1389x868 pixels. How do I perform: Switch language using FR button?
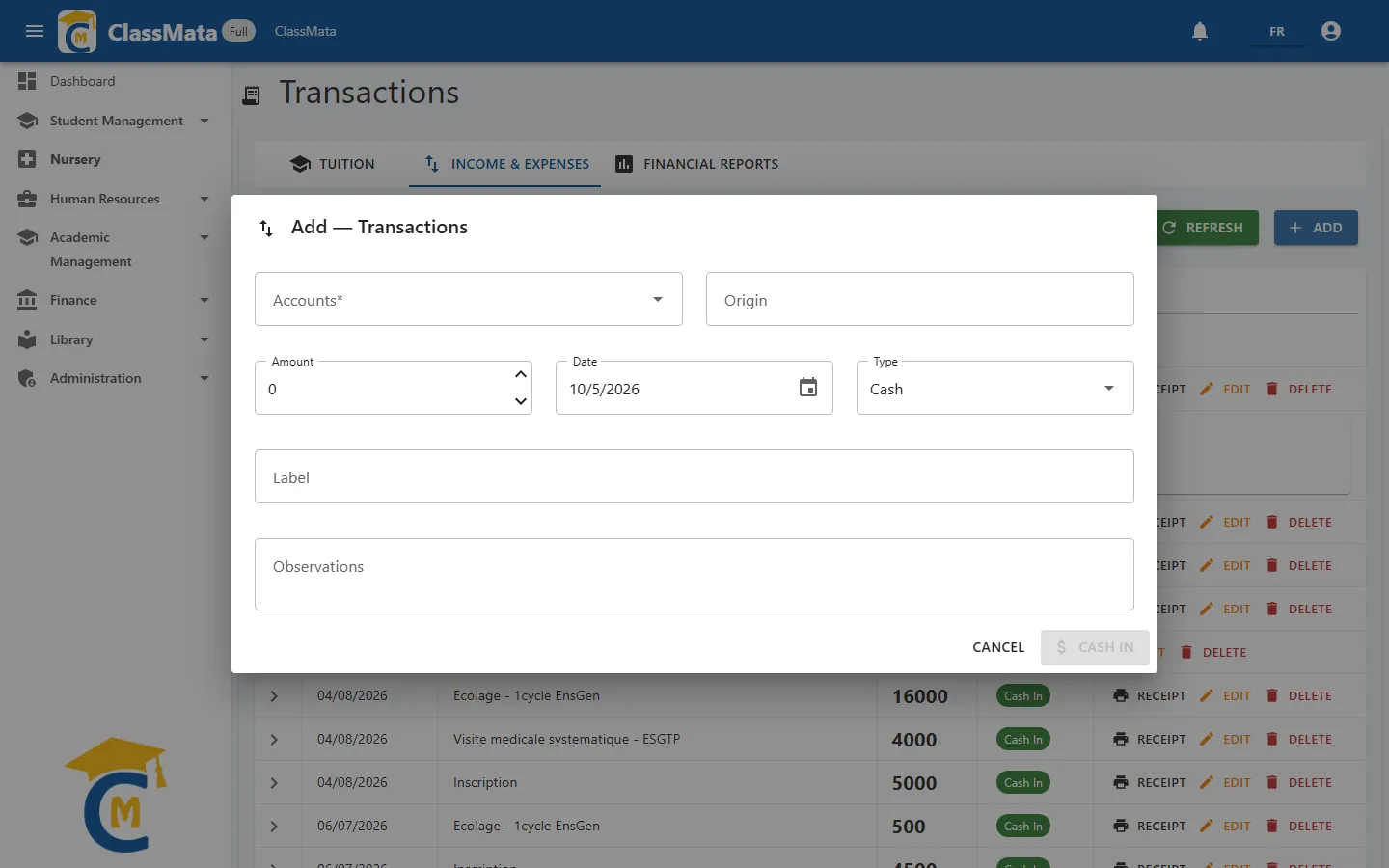(x=1276, y=31)
